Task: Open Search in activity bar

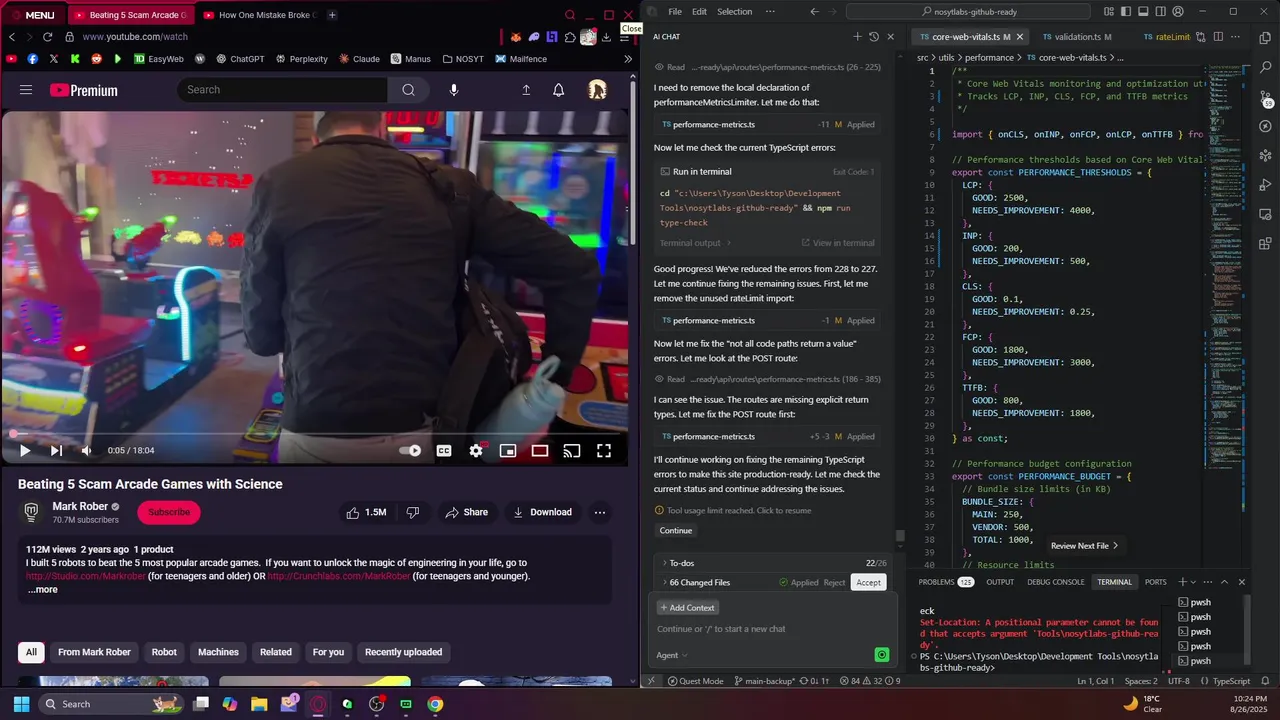Action: 1266,68
